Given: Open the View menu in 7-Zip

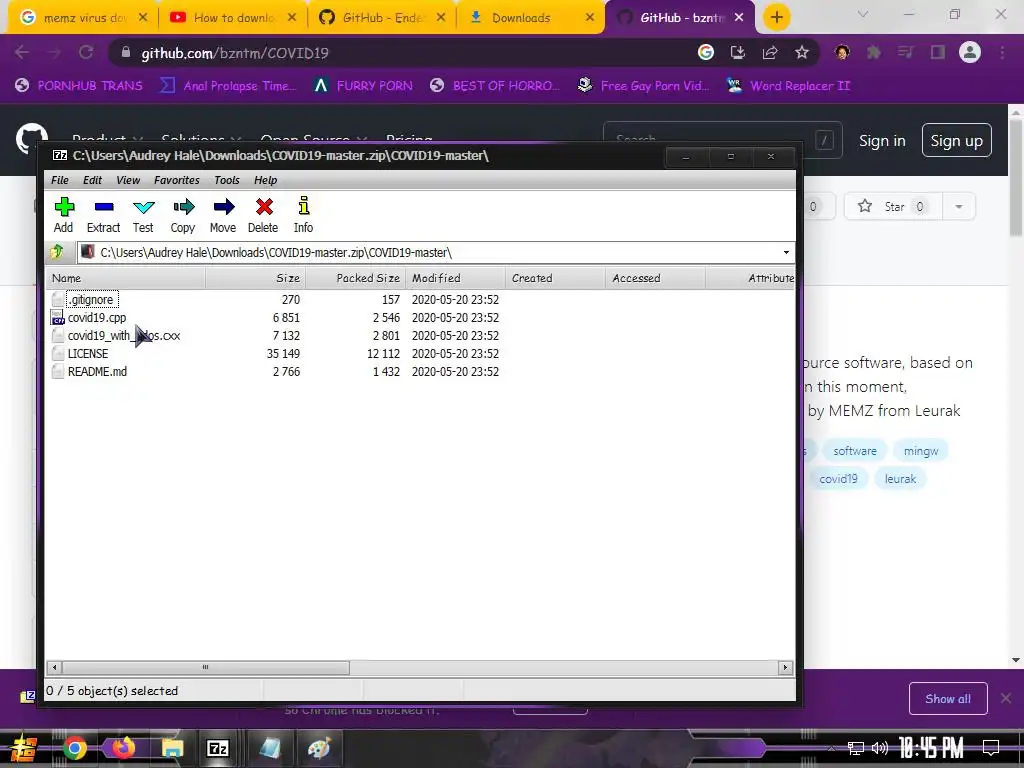Looking at the screenshot, I should point(128,180).
